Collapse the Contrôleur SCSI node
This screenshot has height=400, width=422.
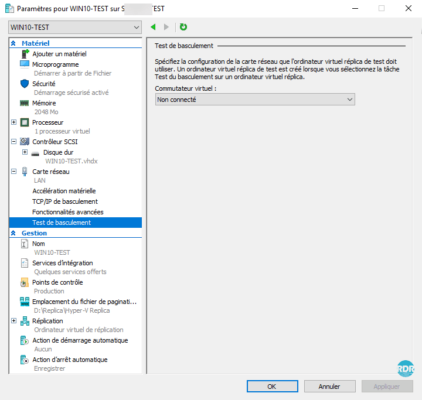pos(14,141)
